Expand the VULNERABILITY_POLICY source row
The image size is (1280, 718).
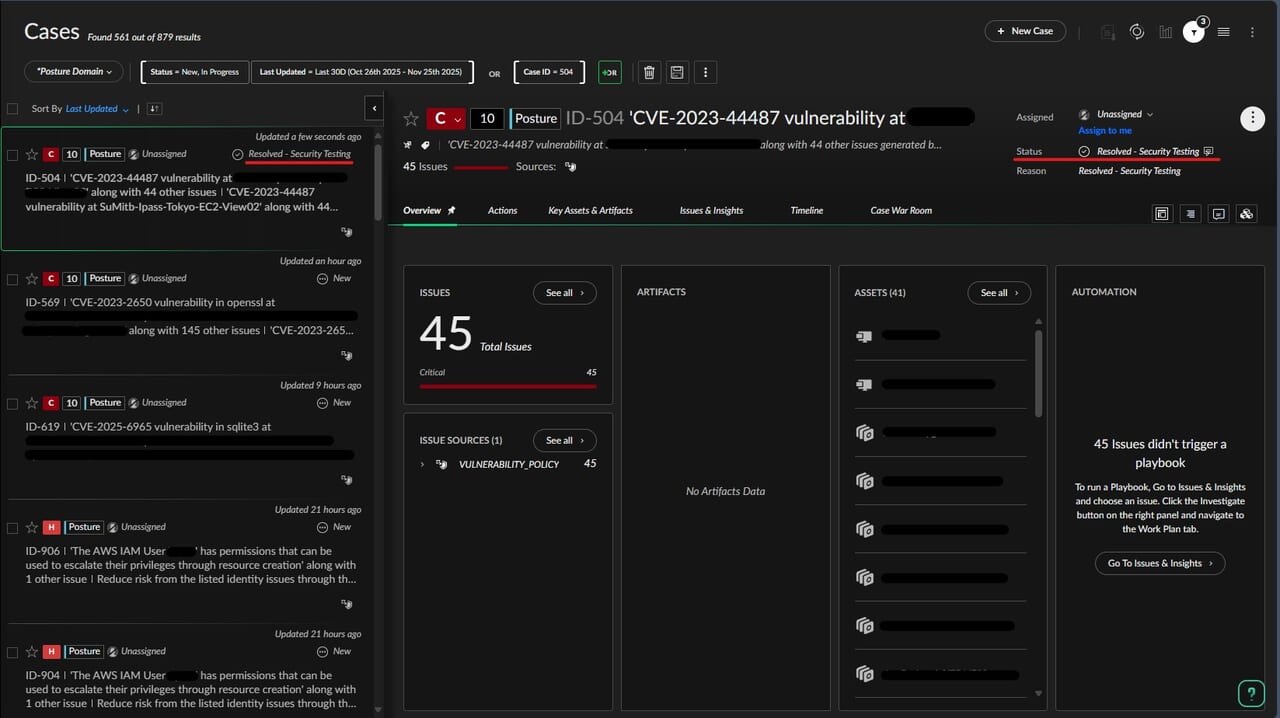[x=423, y=464]
